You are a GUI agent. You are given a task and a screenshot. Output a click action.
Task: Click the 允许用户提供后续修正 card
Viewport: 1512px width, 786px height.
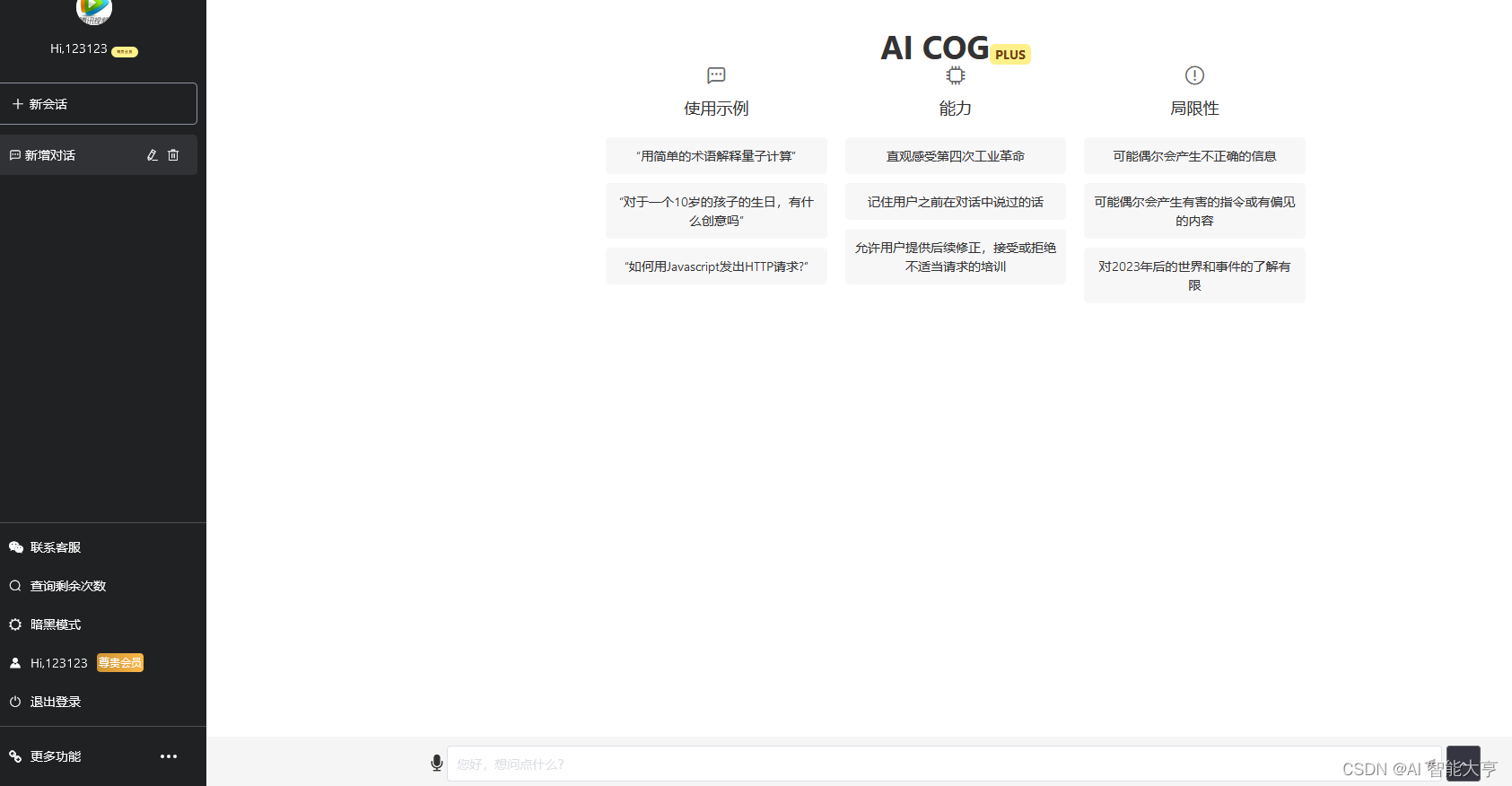956,257
